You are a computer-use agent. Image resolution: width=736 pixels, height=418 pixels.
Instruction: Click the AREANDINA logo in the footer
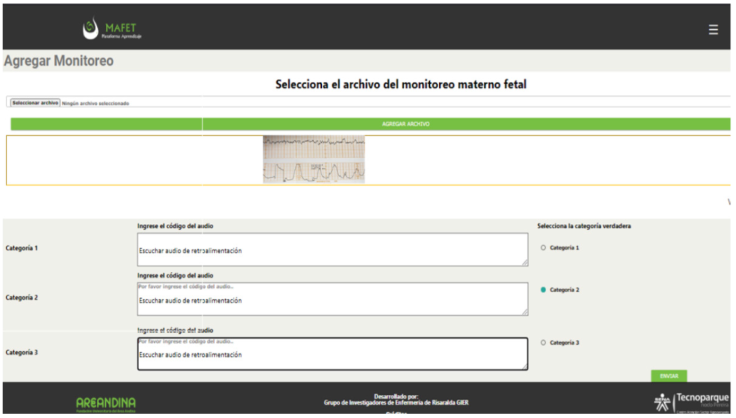coord(106,402)
